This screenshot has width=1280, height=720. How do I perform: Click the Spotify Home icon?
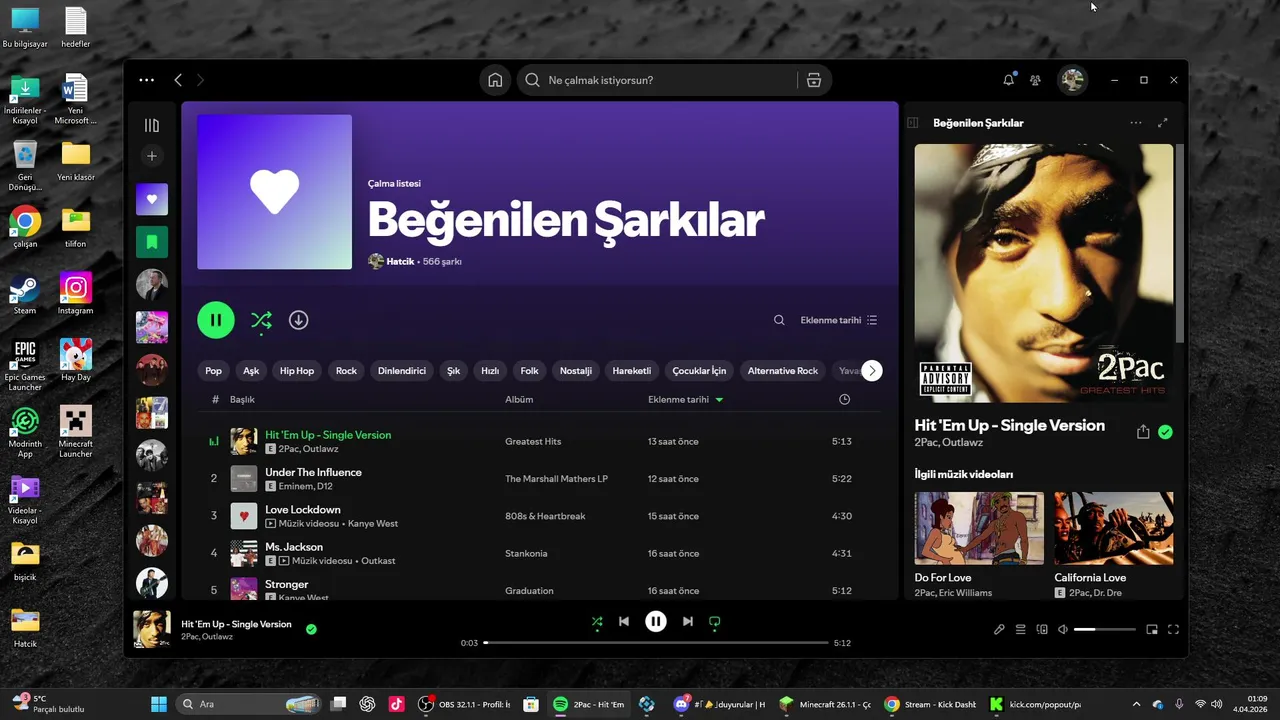click(x=495, y=80)
